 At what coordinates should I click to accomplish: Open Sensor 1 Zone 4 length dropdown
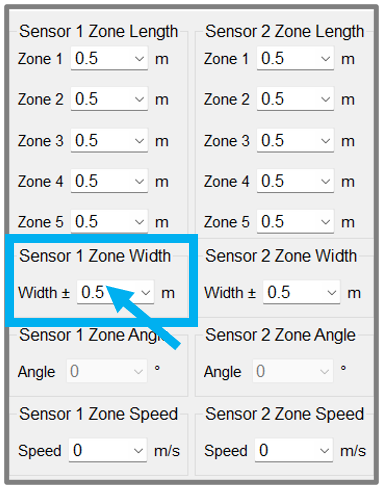tap(109, 181)
